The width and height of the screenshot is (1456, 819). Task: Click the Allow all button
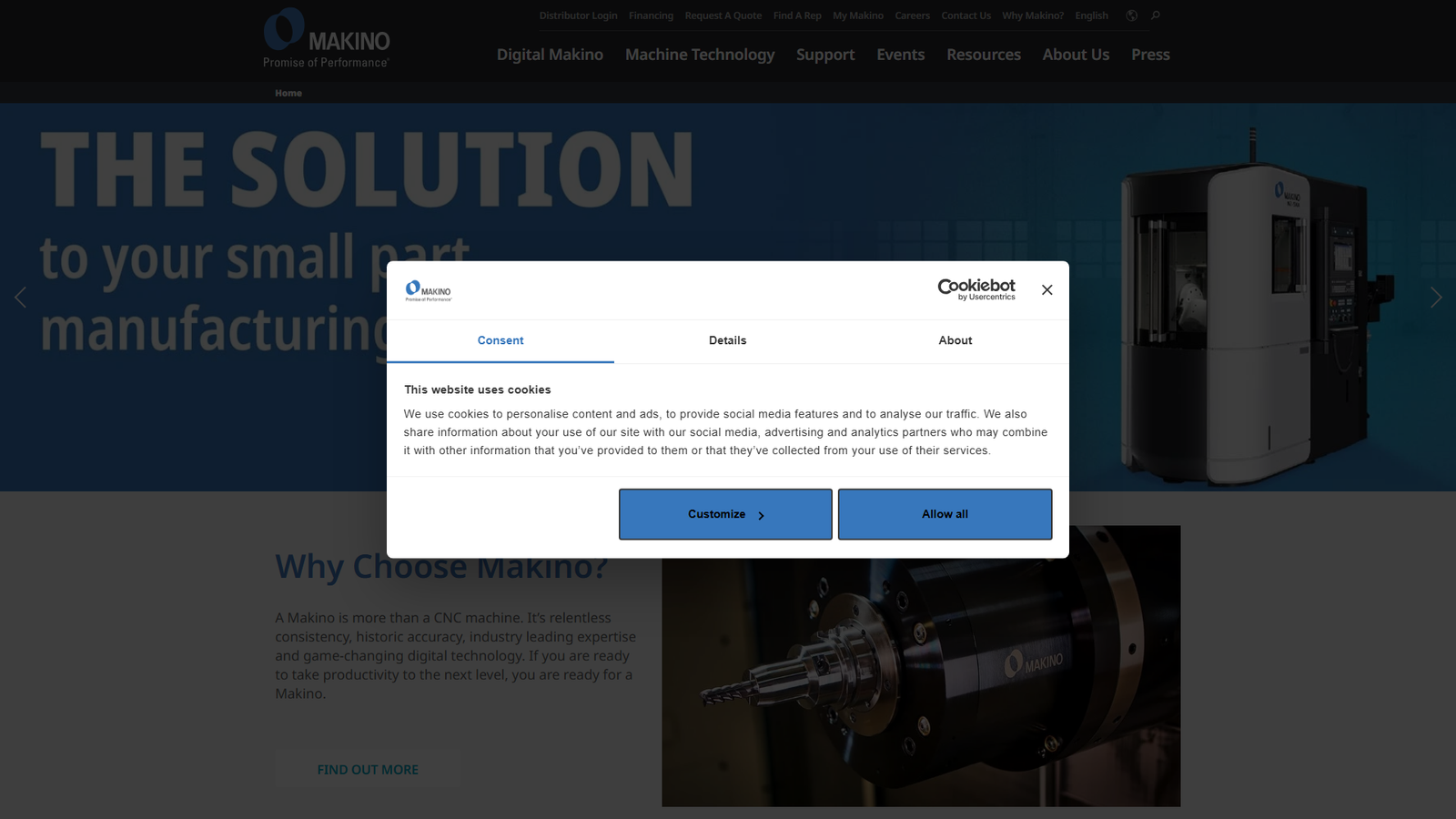click(945, 514)
